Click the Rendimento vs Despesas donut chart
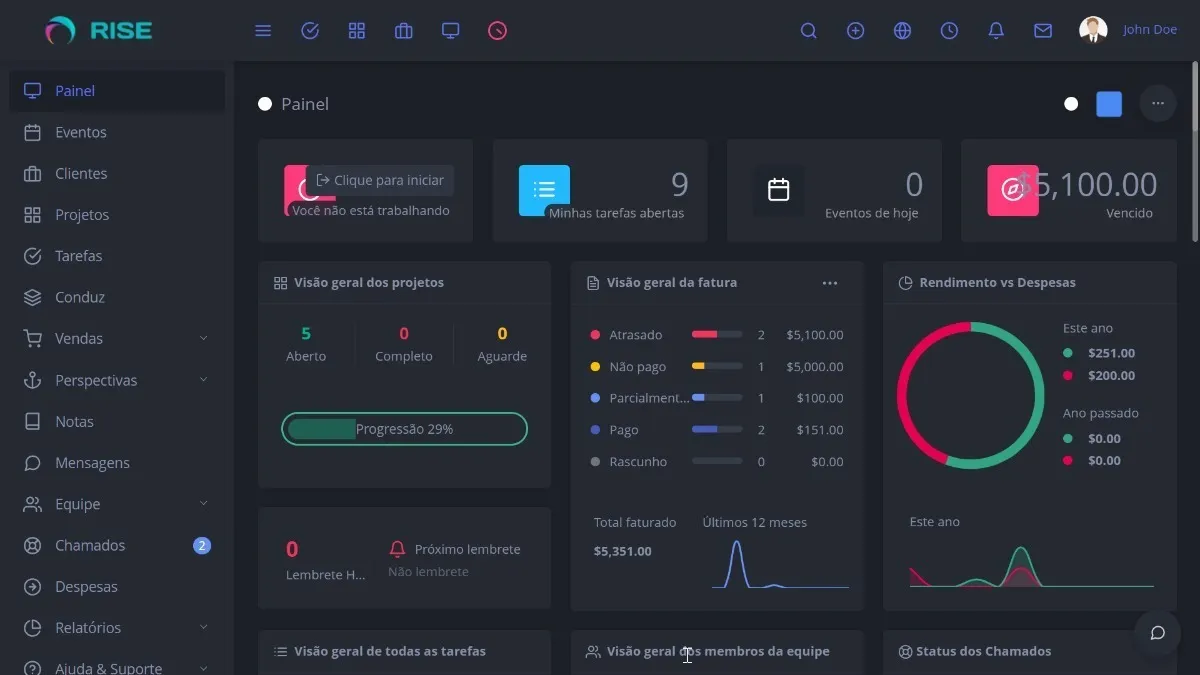This screenshot has width=1200, height=675. tap(970, 395)
